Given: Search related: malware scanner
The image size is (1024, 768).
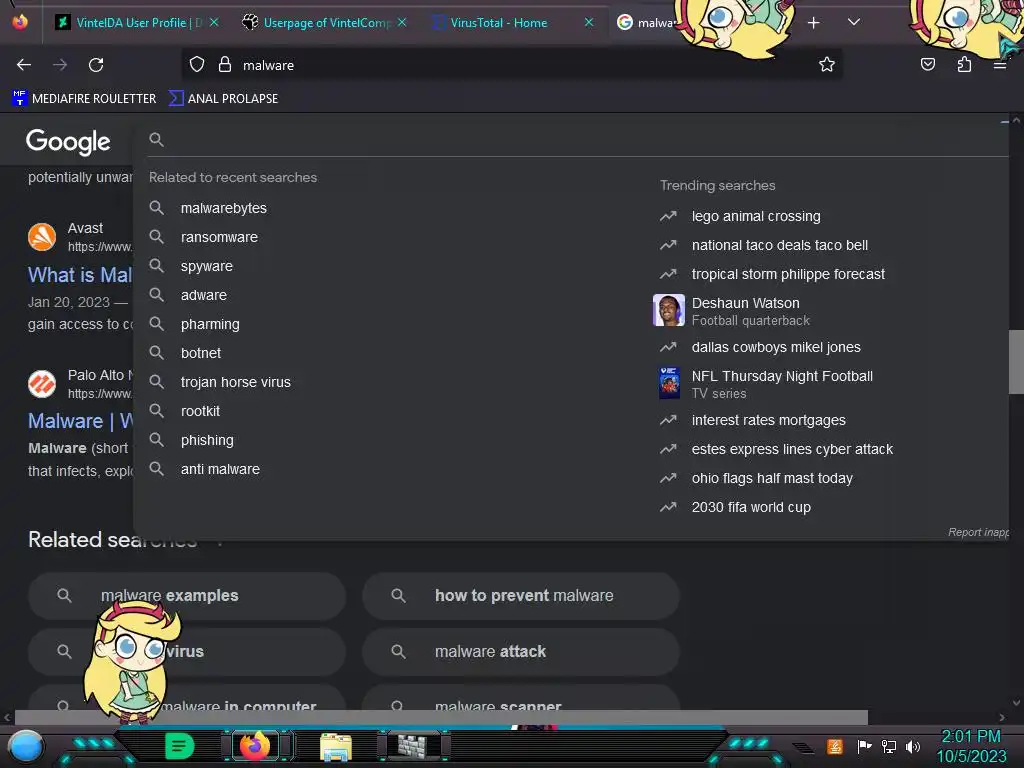Looking at the screenshot, I should point(520,699).
